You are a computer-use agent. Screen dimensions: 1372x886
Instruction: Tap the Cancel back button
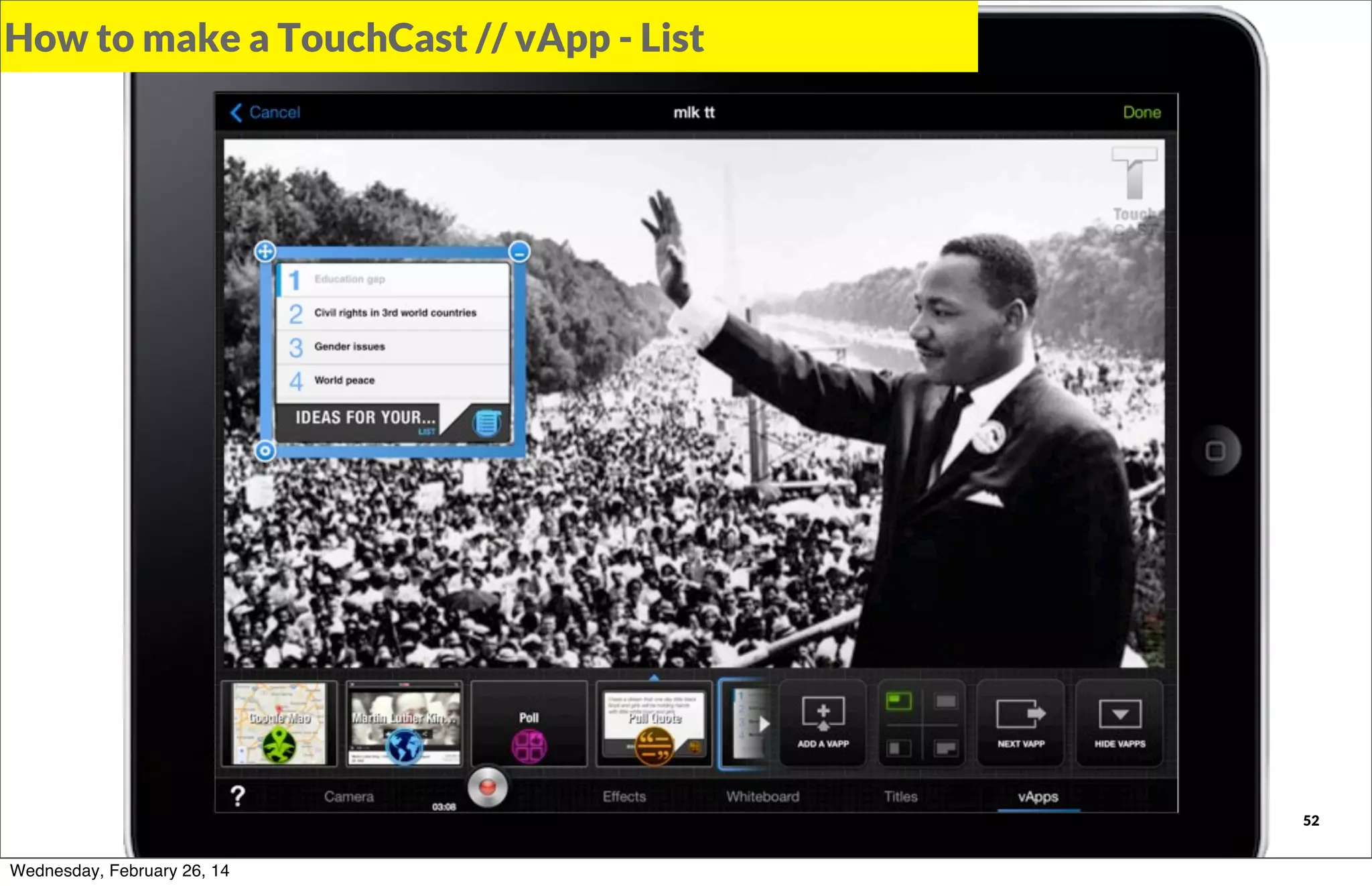click(x=265, y=113)
